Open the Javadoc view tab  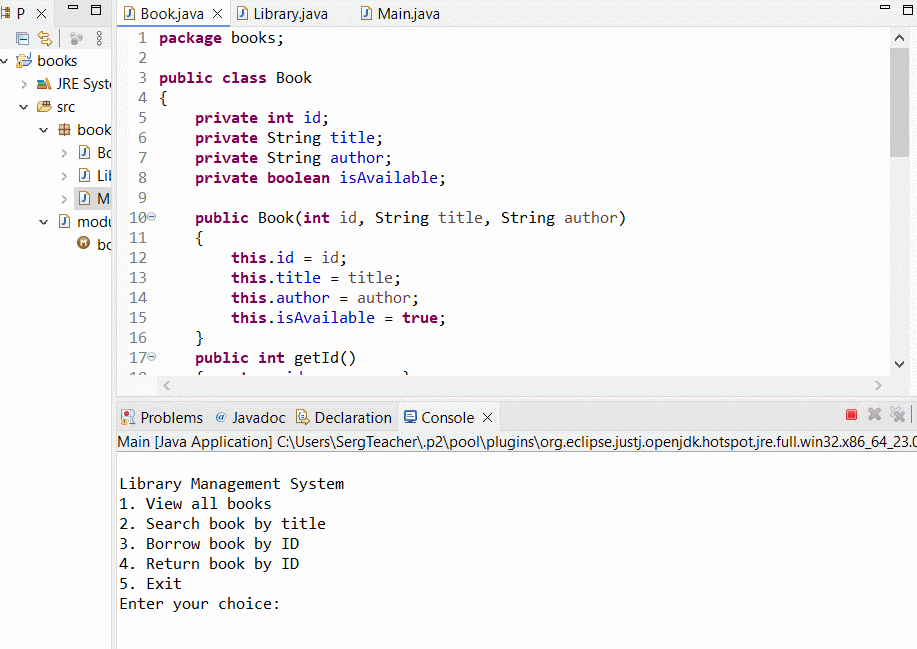click(250, 417)
